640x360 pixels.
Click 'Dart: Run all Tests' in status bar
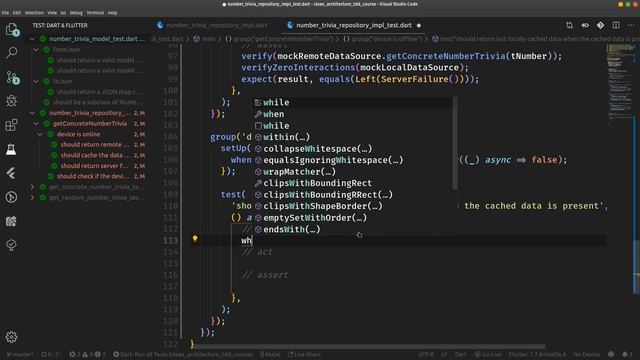pos(183,354)
